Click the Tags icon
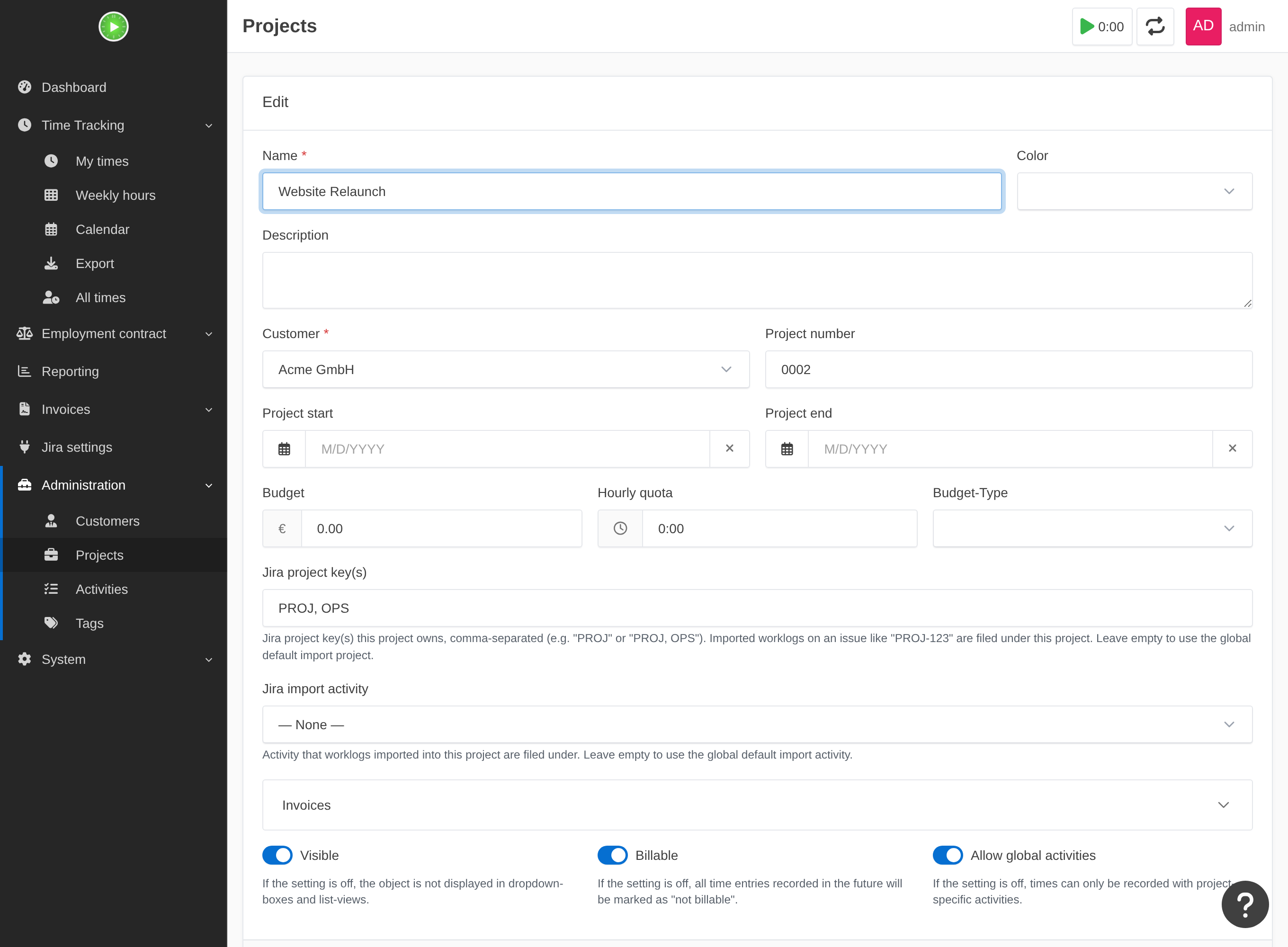This screenshot has height=947, width=1288. point(51,623)
